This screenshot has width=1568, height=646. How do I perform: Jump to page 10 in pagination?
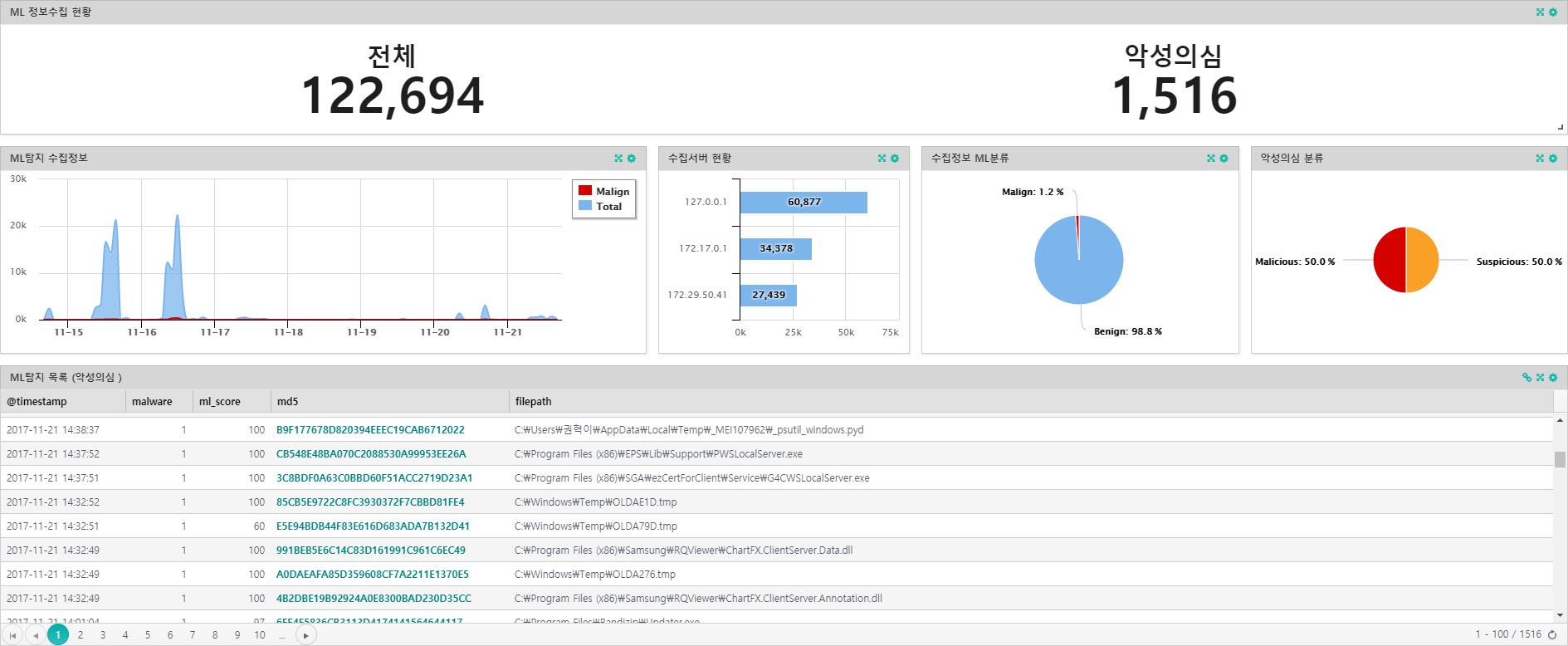[260, 635]
